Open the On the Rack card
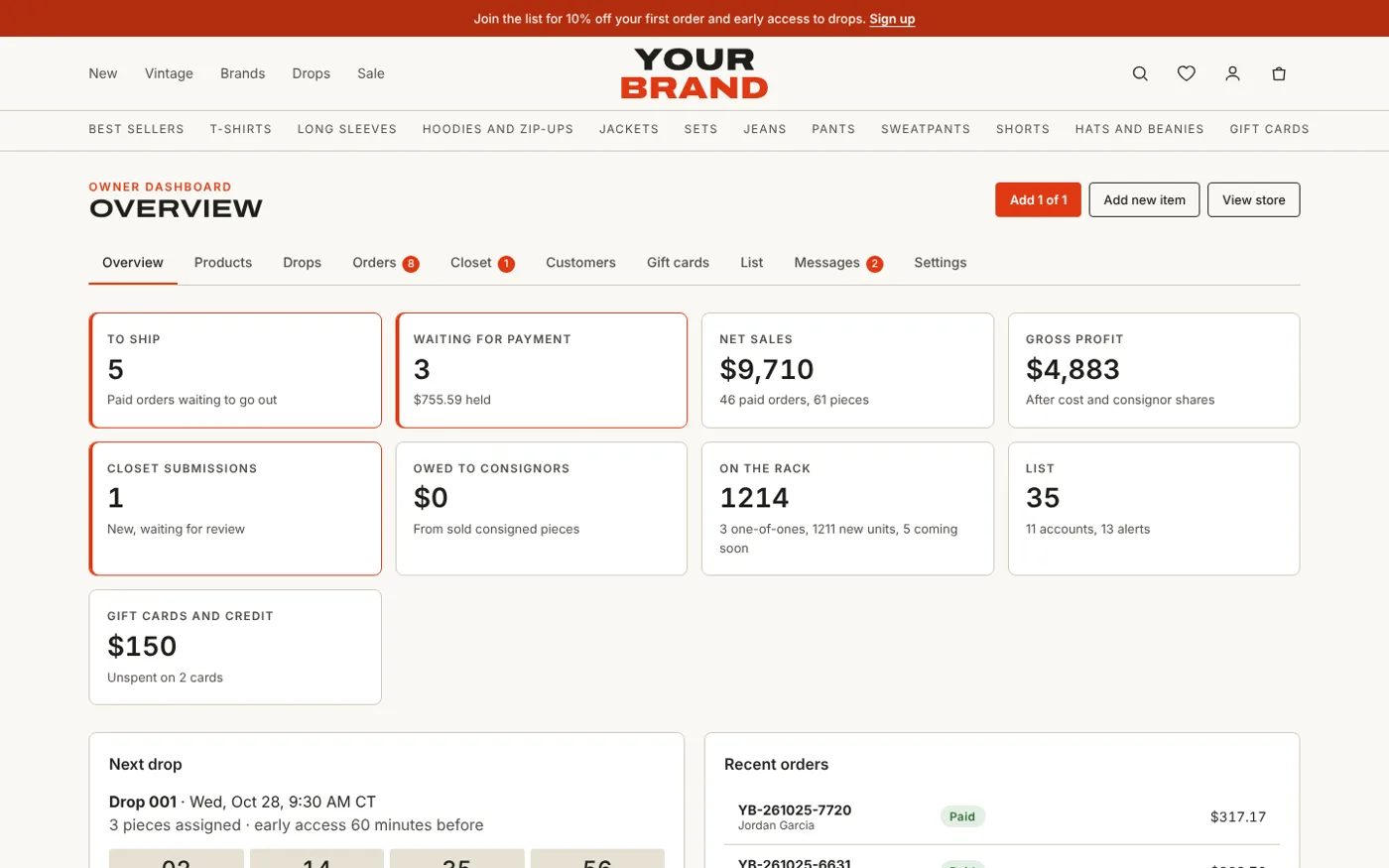Image resolution: width=1389 pixels, height=868 pixels. coord(847,508)
